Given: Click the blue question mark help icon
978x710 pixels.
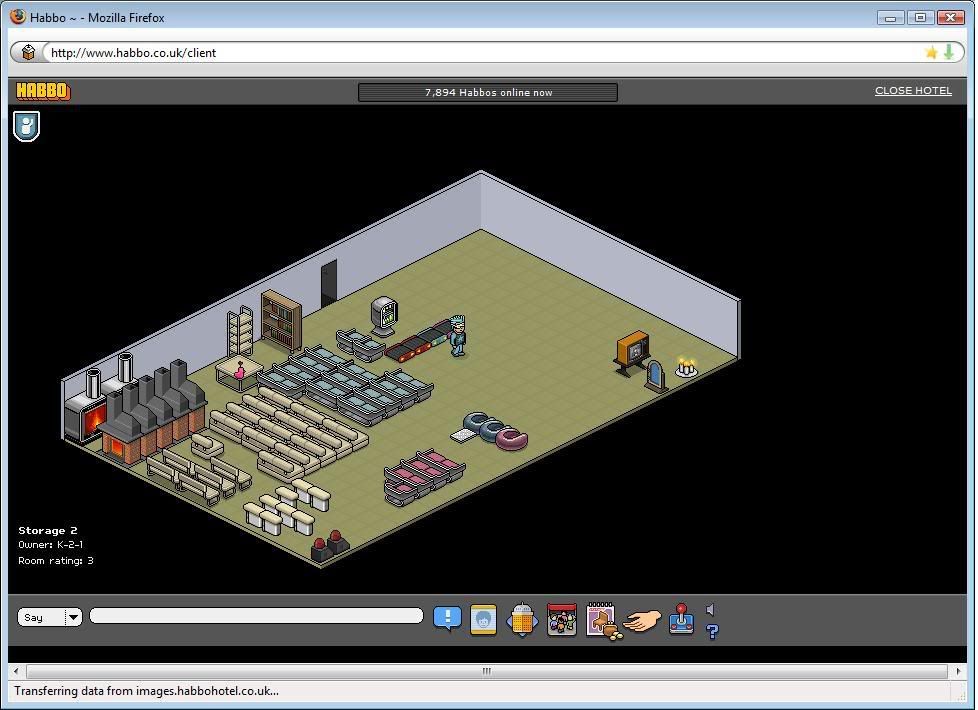Looking at the screenshot, I should (712, 631).
